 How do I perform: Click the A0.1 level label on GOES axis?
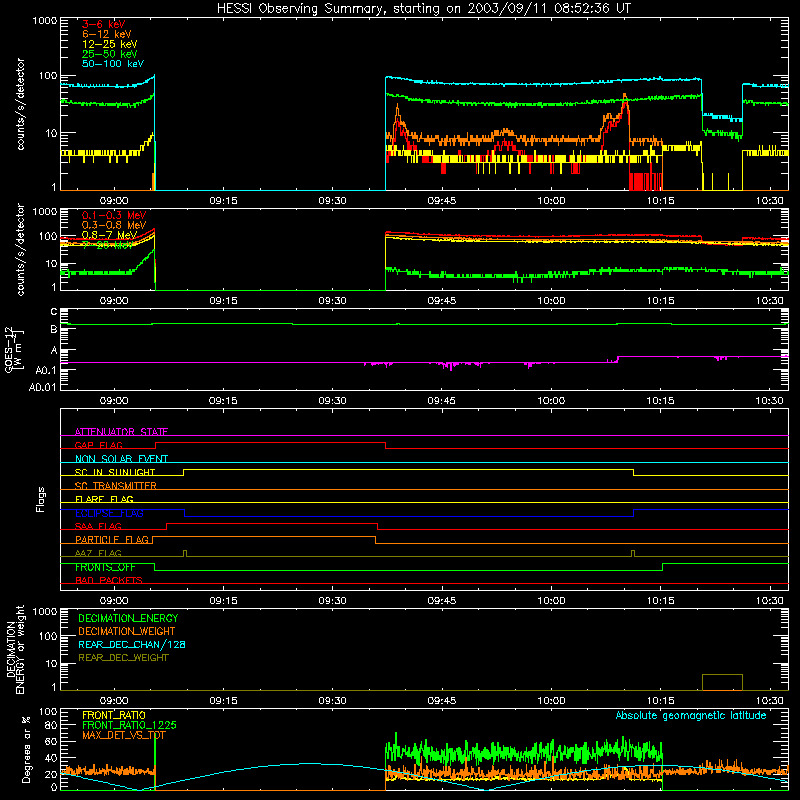47,370
